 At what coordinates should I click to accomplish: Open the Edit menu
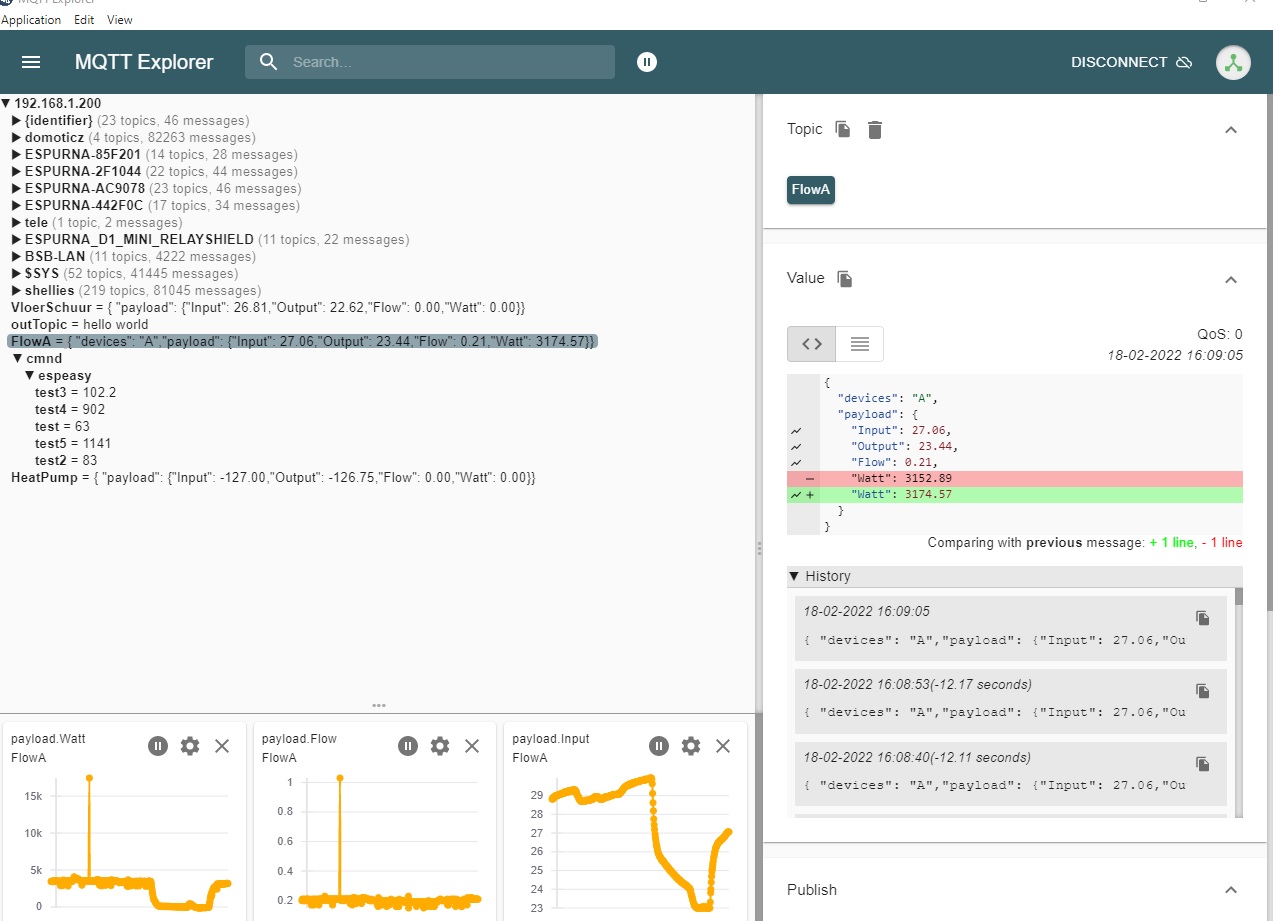point(84,20)
